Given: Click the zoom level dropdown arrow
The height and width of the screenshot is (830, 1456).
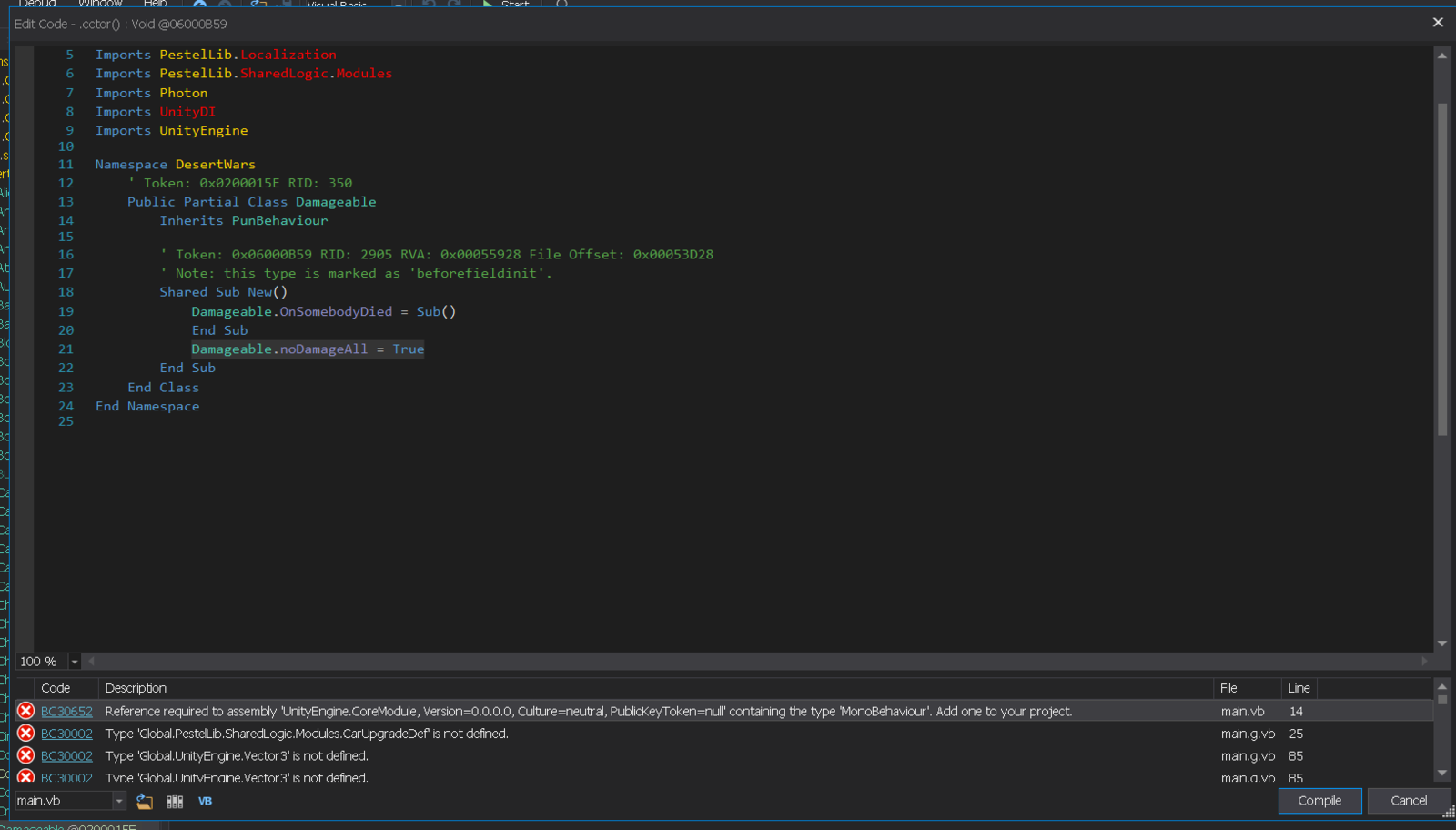Looking at the screenshot, I should coord(75,662).
